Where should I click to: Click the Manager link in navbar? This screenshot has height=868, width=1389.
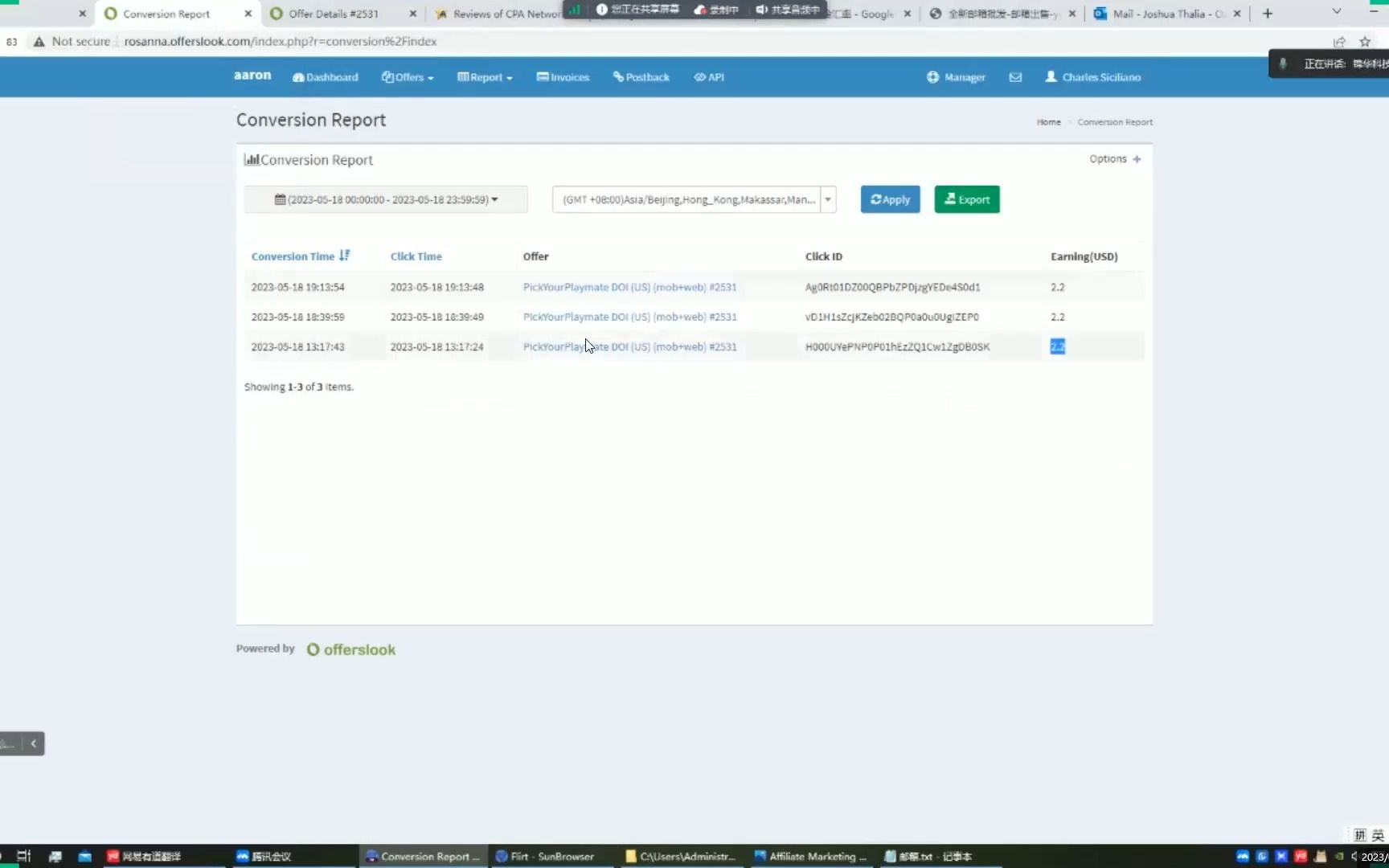click(956, 77)
